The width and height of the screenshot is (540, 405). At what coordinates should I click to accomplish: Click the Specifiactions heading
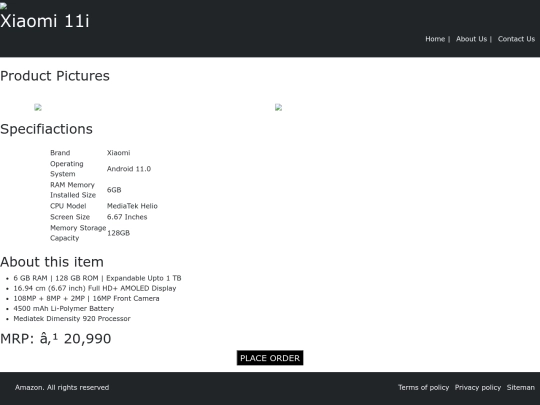46,129
